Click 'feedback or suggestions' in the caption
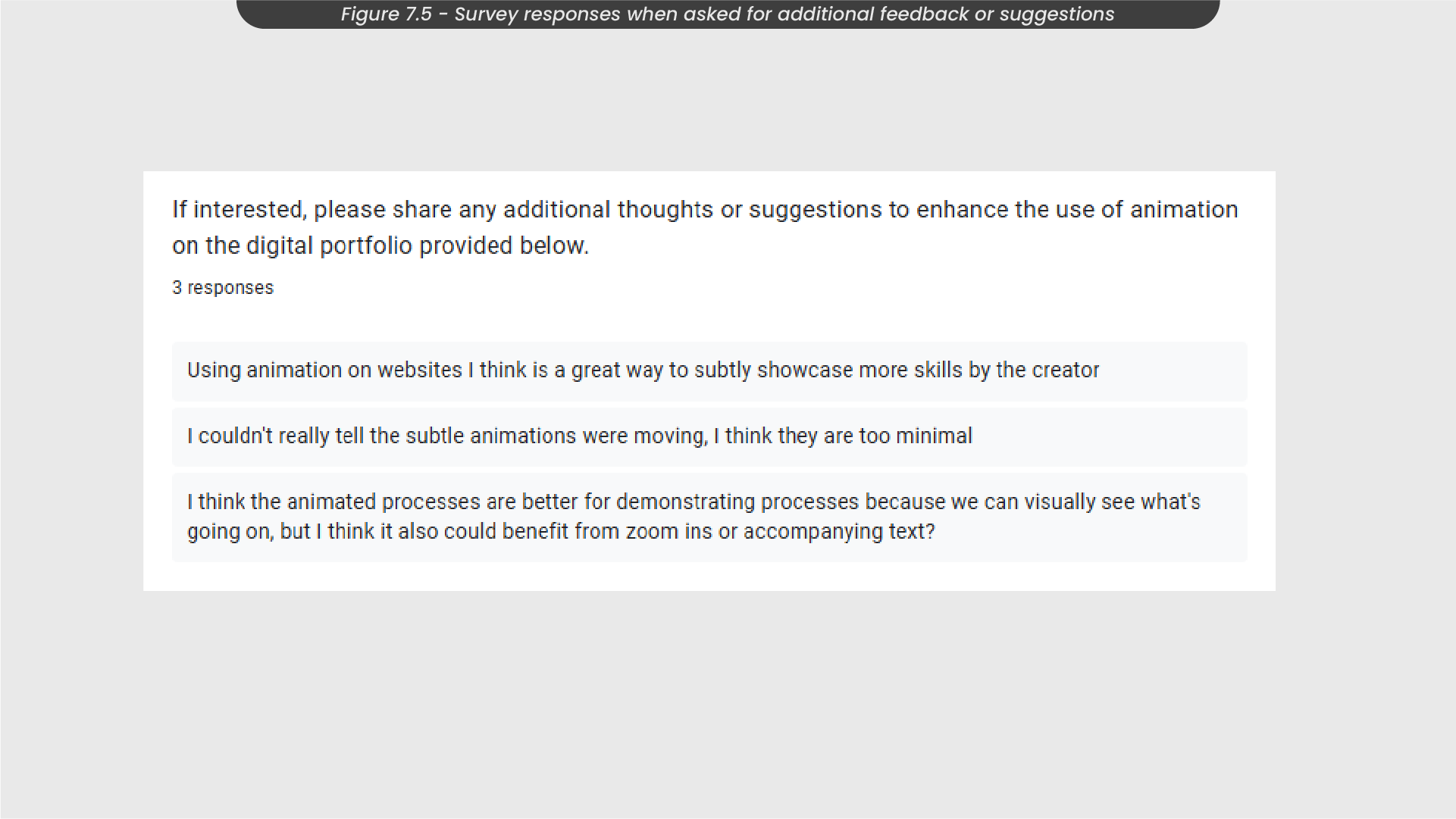Viewport: 1456px width, 819px height. pos(997,14)
